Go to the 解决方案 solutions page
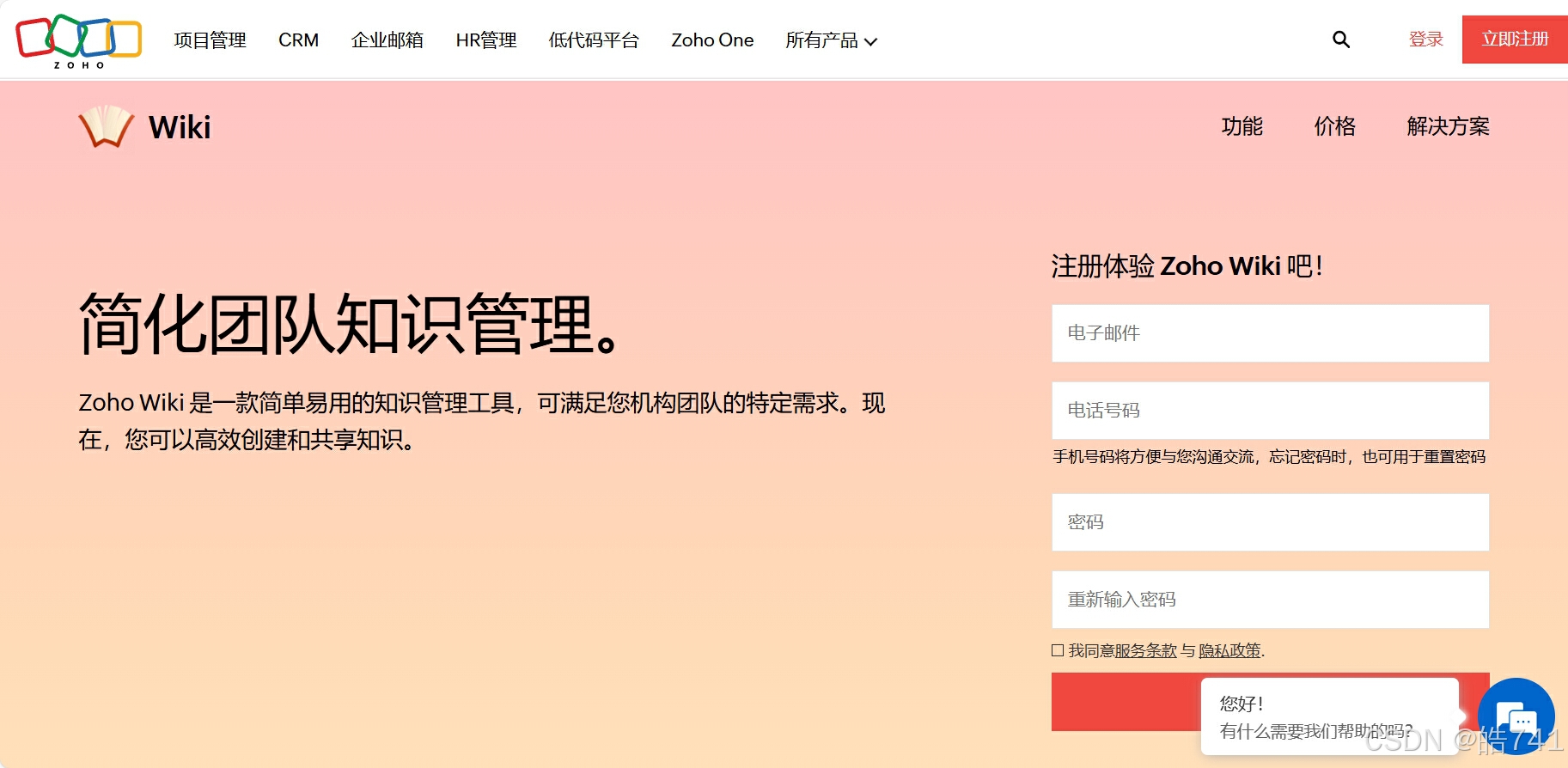Image resolution: width=1568 pixels, height=768 pixels. click(x=1448, y=126)
